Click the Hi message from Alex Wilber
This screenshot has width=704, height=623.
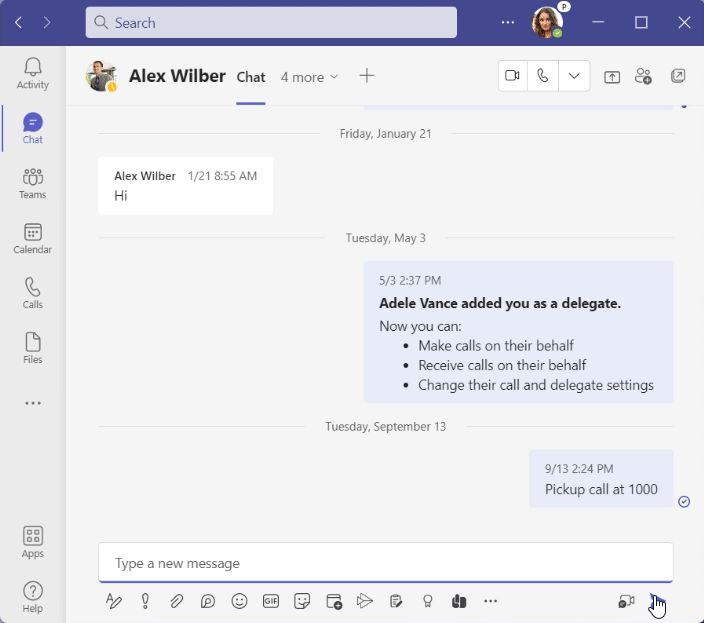[x=185, y=185]
